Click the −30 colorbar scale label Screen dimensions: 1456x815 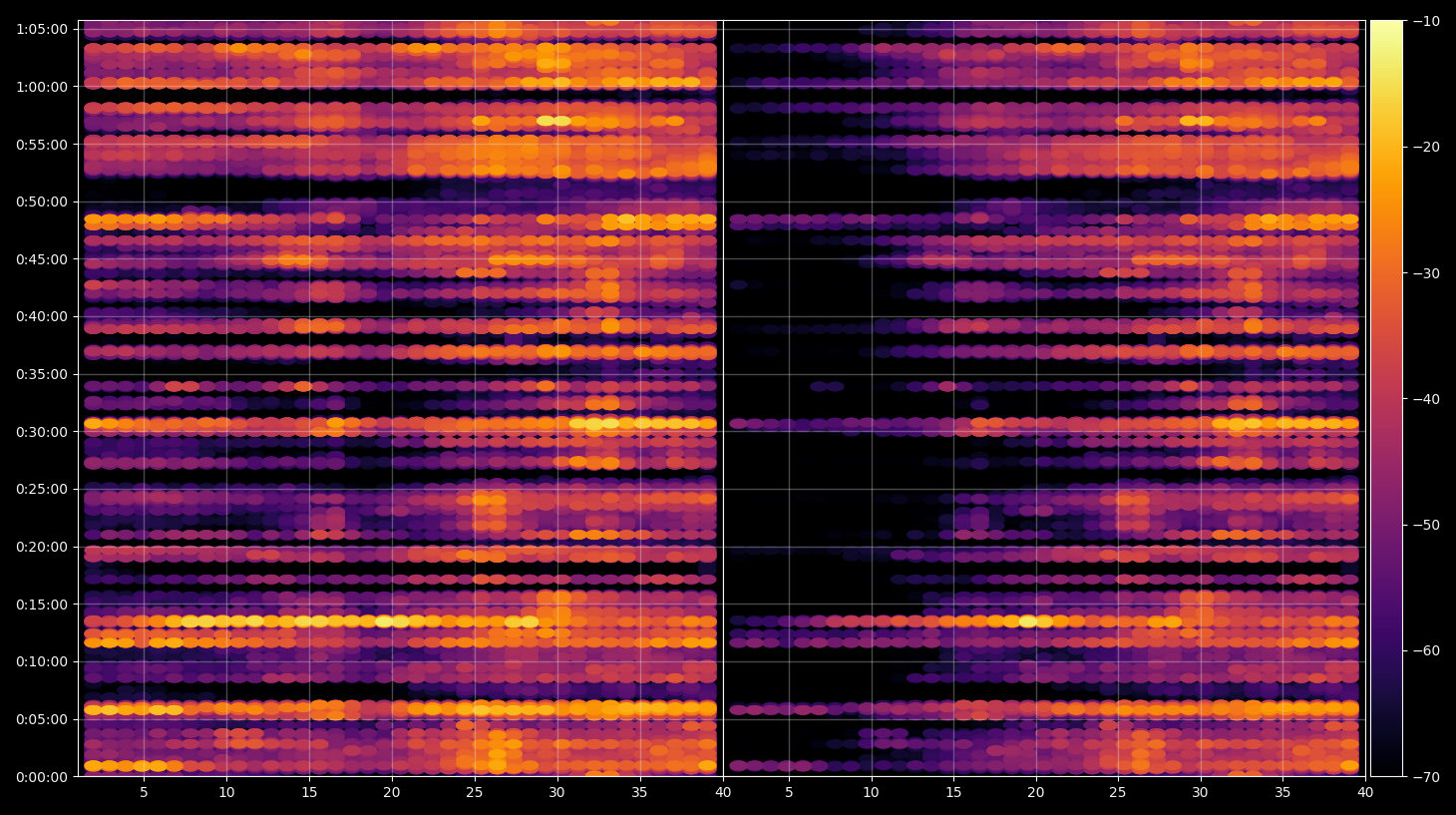1427,273
